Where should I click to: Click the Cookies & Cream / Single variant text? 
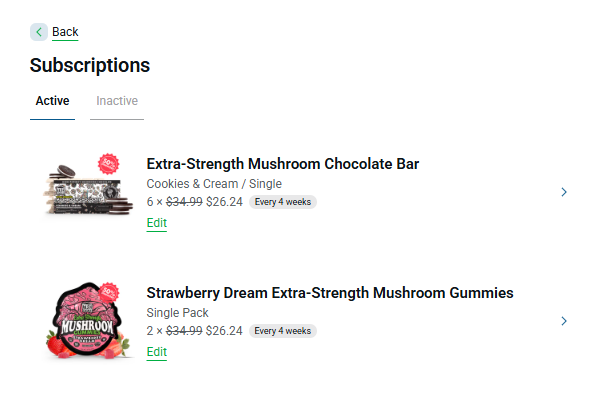tap(214, 184)
